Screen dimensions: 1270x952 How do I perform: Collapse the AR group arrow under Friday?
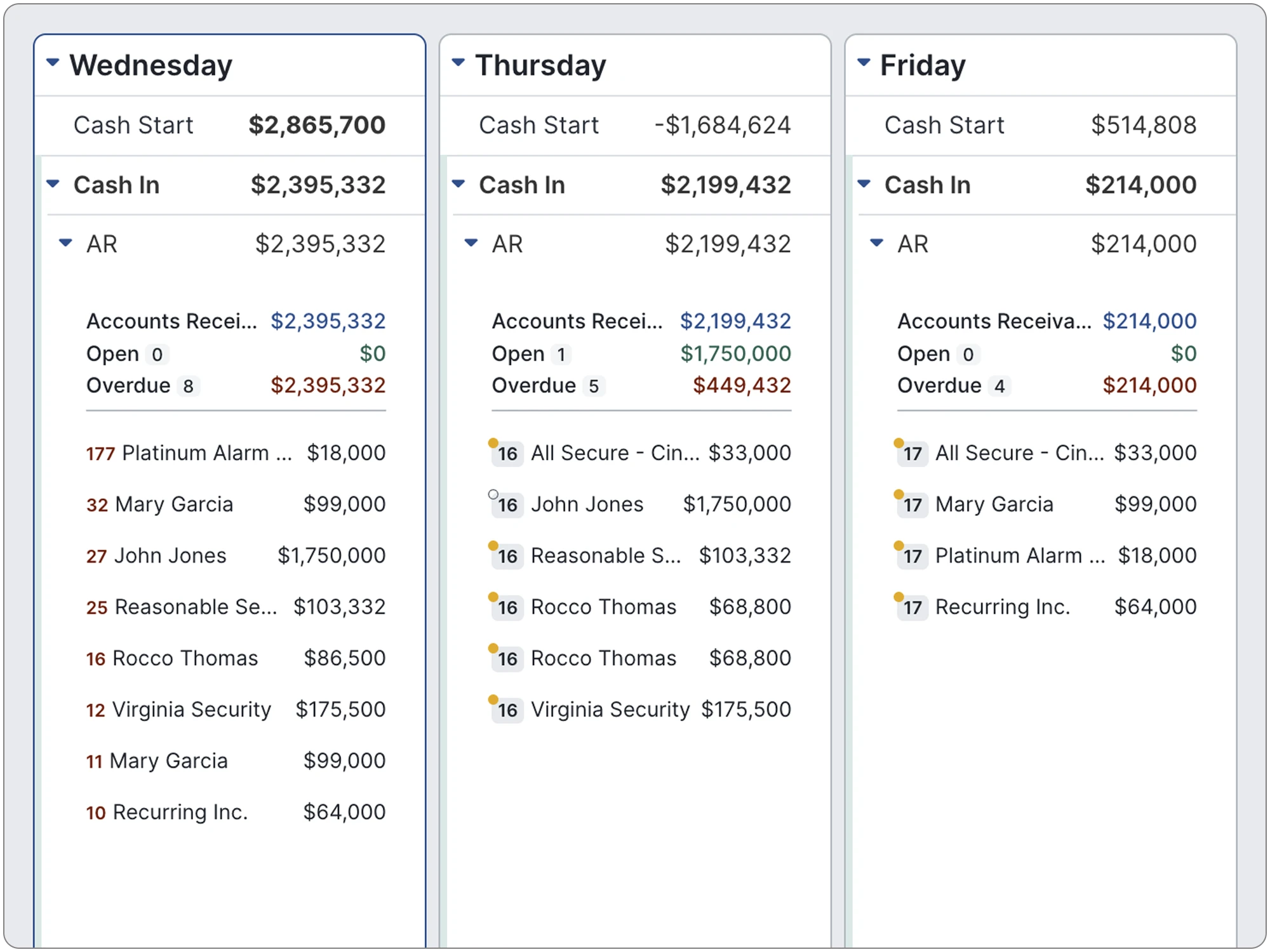click(876, 242)
